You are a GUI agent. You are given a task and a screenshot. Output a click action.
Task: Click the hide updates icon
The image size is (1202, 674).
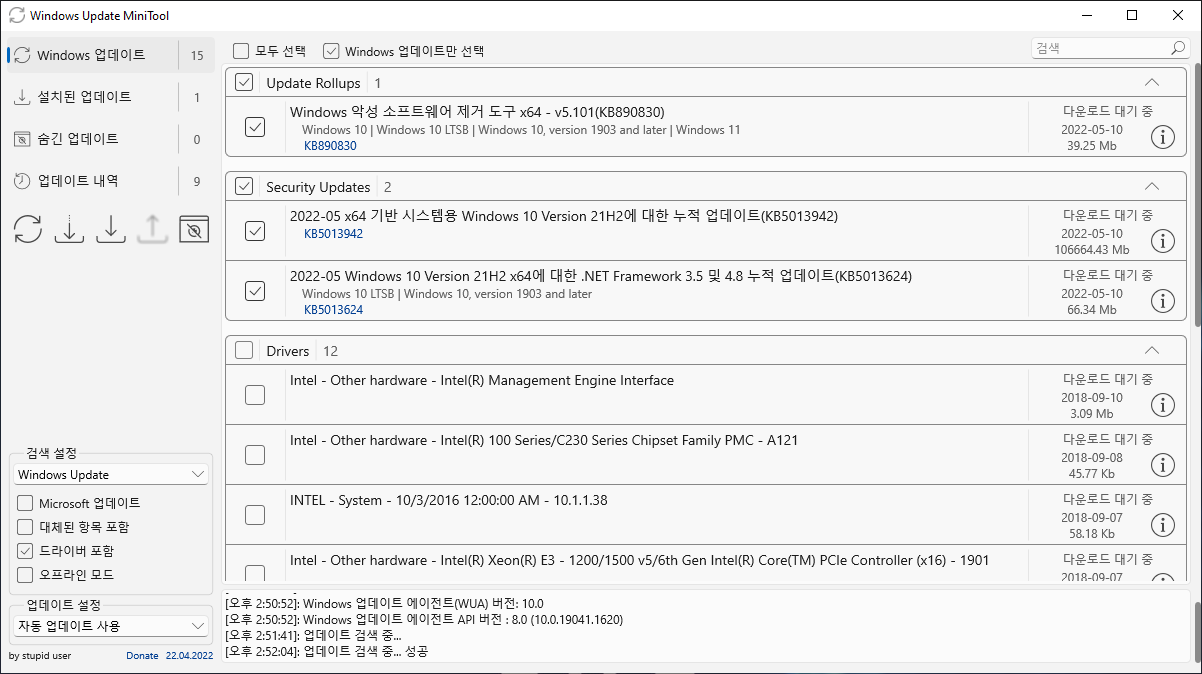[194, 229]
